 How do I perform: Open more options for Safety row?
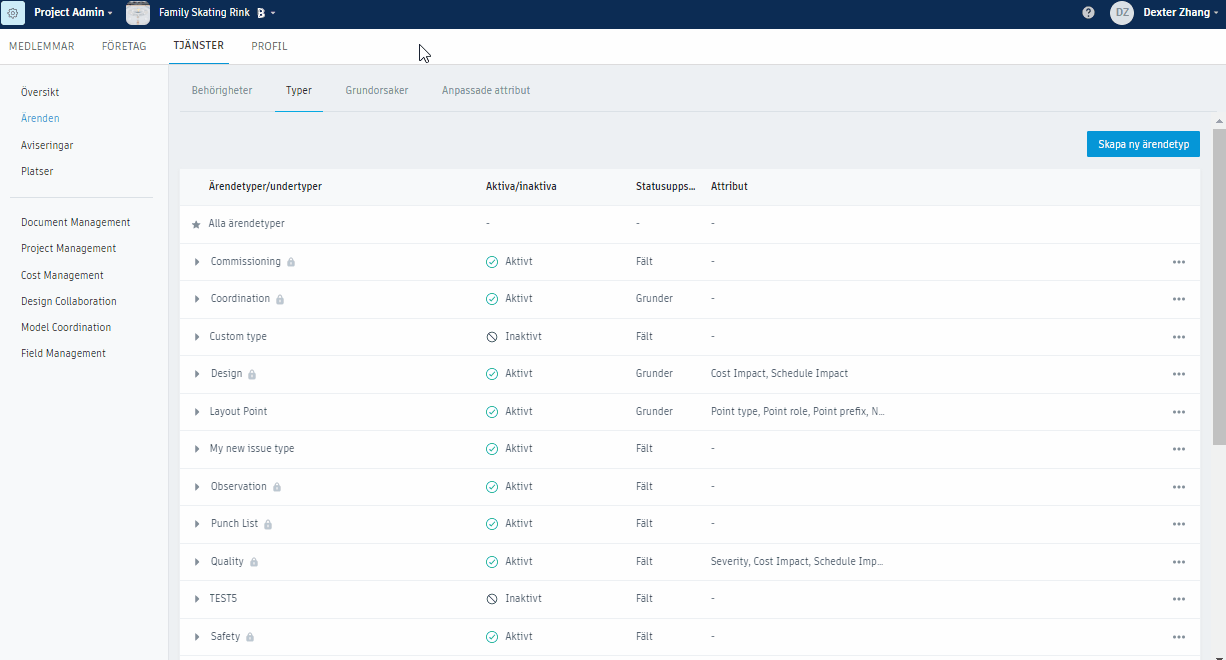[x=1179, y=637]
